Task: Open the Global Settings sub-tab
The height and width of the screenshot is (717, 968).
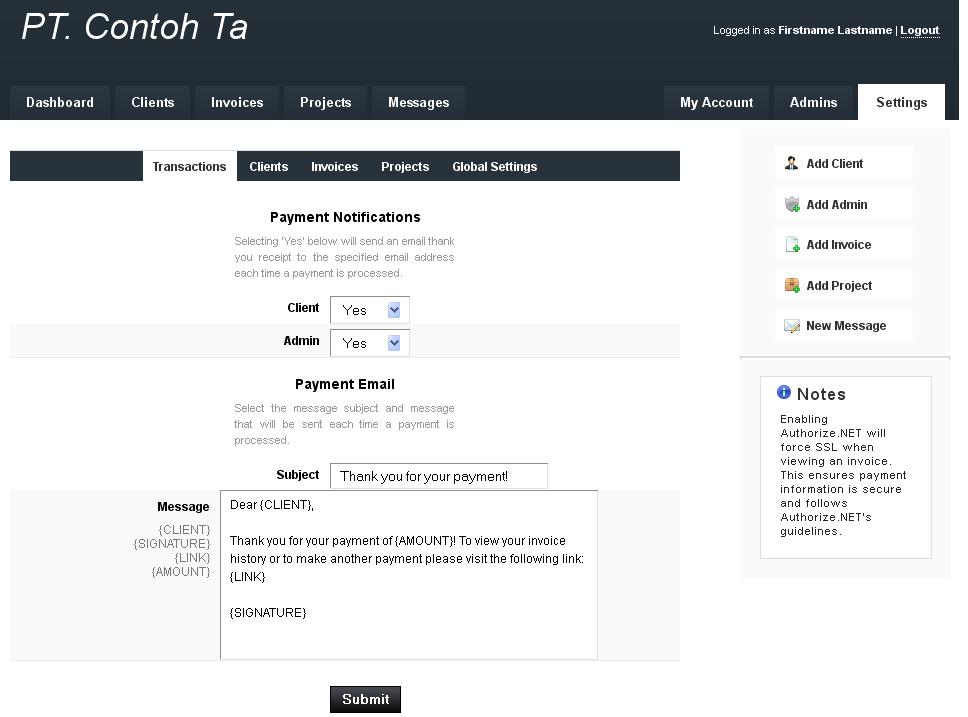Action: pos(494,167)
